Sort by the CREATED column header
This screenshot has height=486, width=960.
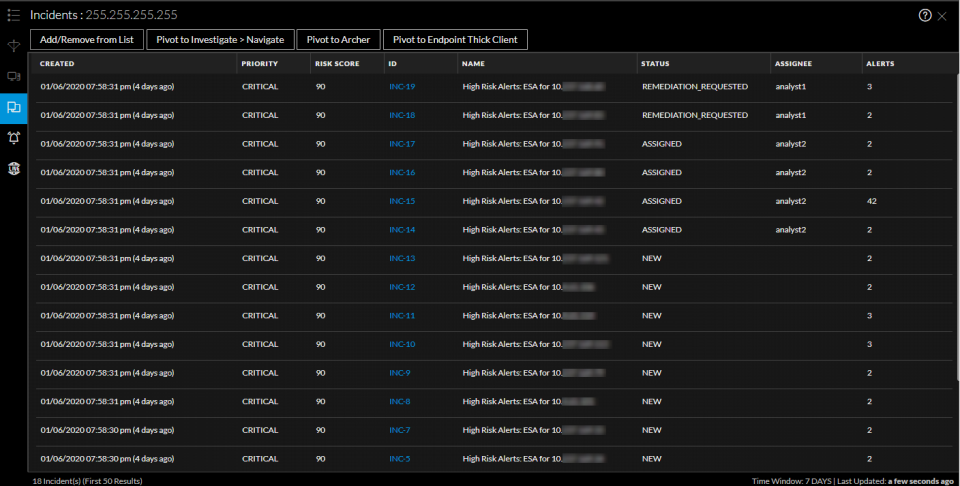(x=57, y=64)
